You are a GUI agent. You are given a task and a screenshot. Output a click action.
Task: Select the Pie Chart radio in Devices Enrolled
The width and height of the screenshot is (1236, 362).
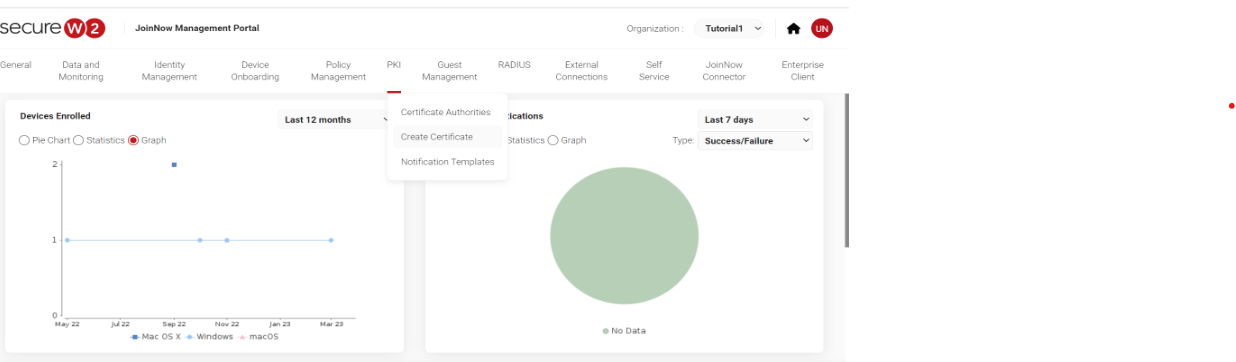[25, 141]
